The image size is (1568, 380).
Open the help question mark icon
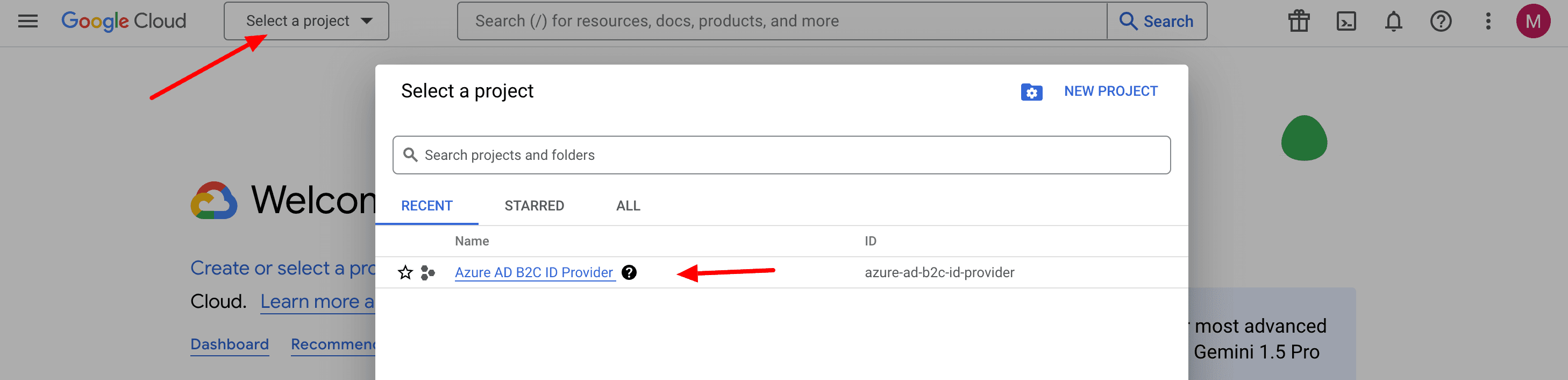pos(1440,22)
